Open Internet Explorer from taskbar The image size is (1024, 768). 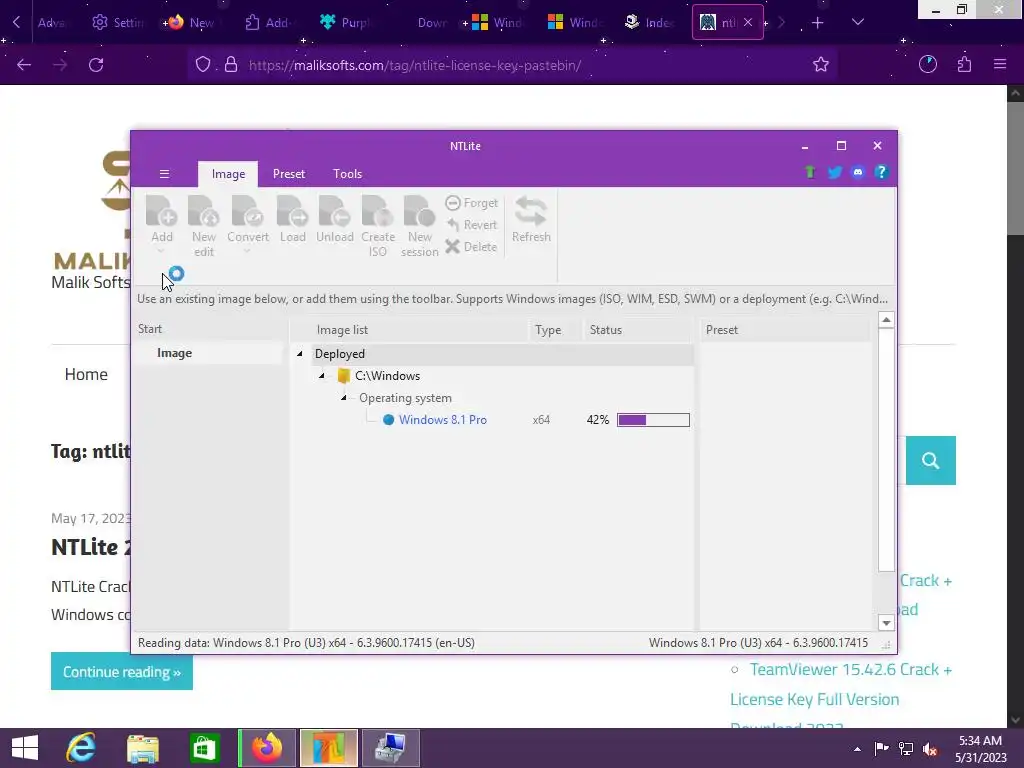click(x=82, y=748)
